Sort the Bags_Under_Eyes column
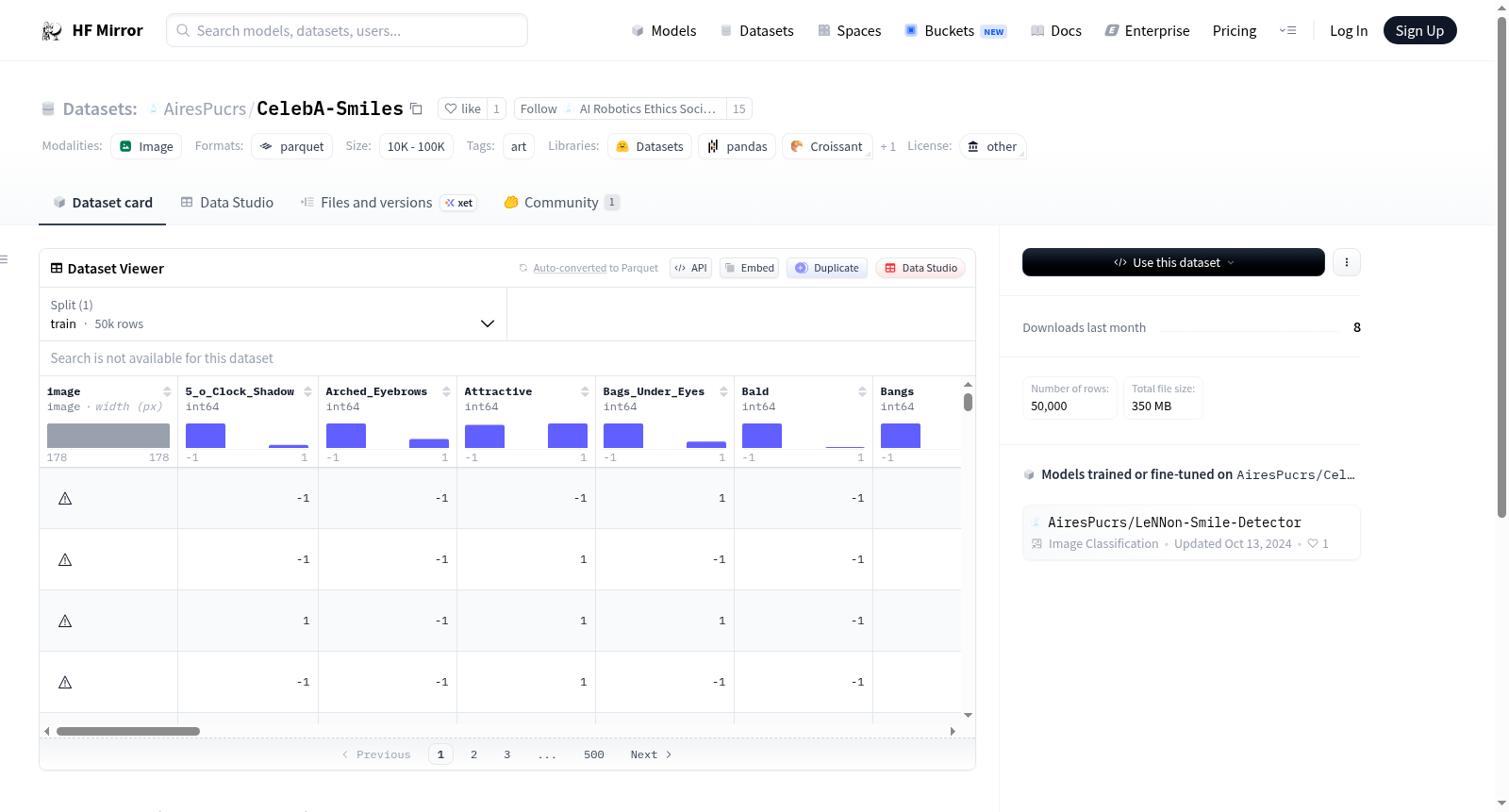The height and width of the screenshot is (812, 1509). tap(723, 391)
